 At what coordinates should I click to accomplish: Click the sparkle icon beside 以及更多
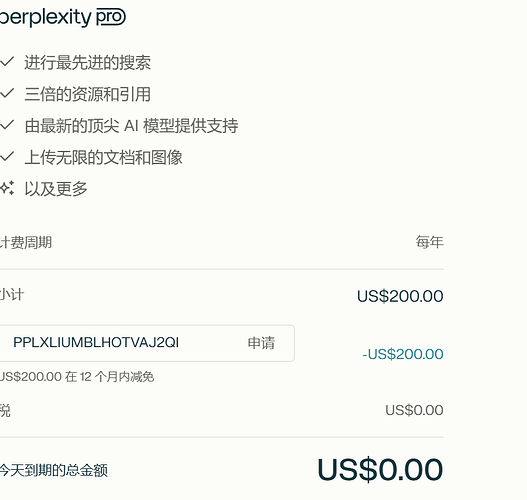[x=7, y=188]
